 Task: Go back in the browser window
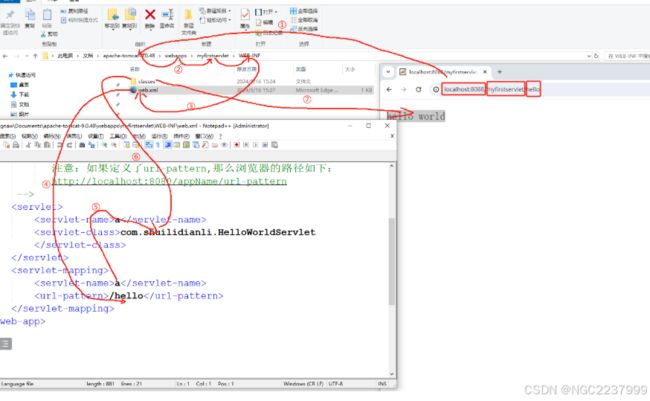[x=389, y=89]
